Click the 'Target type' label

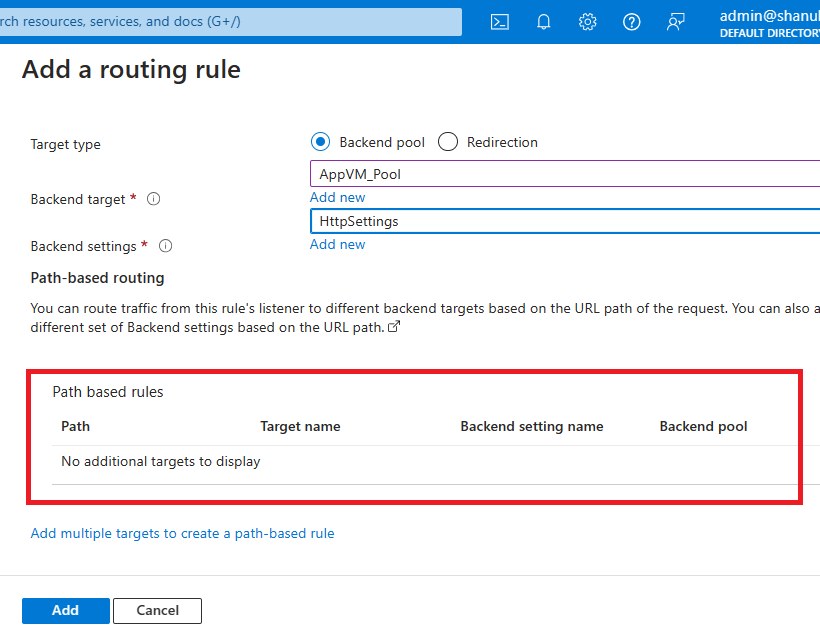click(x=65, y=144)
